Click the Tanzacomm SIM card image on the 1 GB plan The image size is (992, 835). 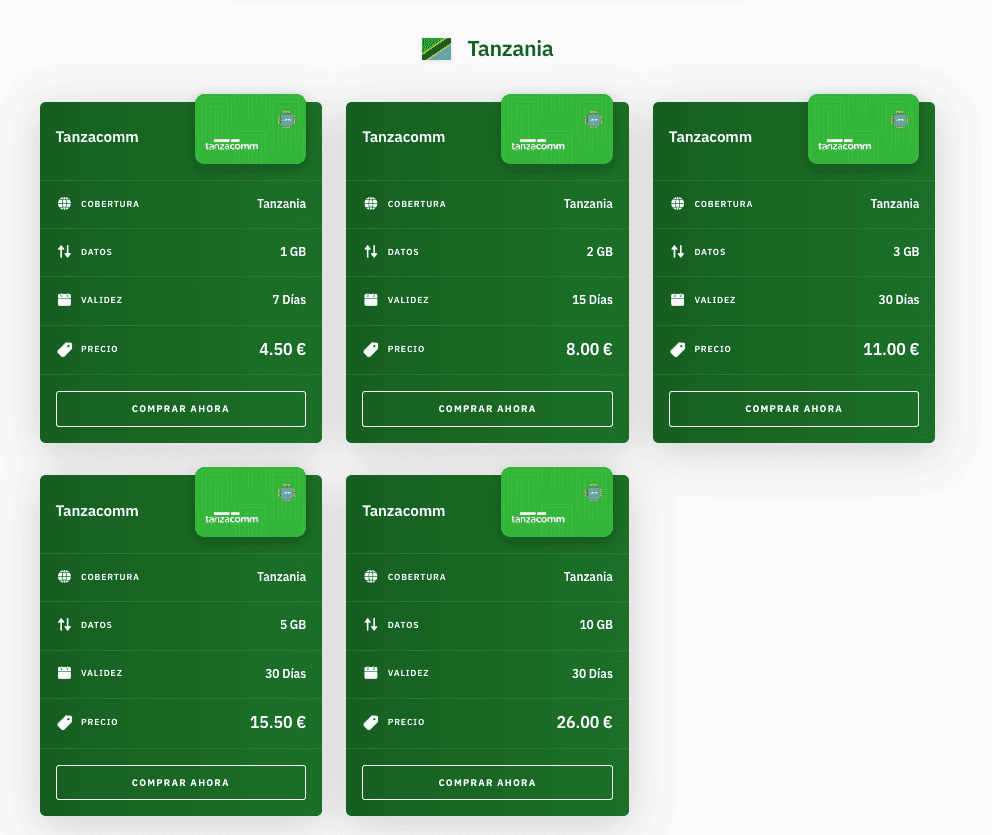pyautogui.click(x=250, y=129)
